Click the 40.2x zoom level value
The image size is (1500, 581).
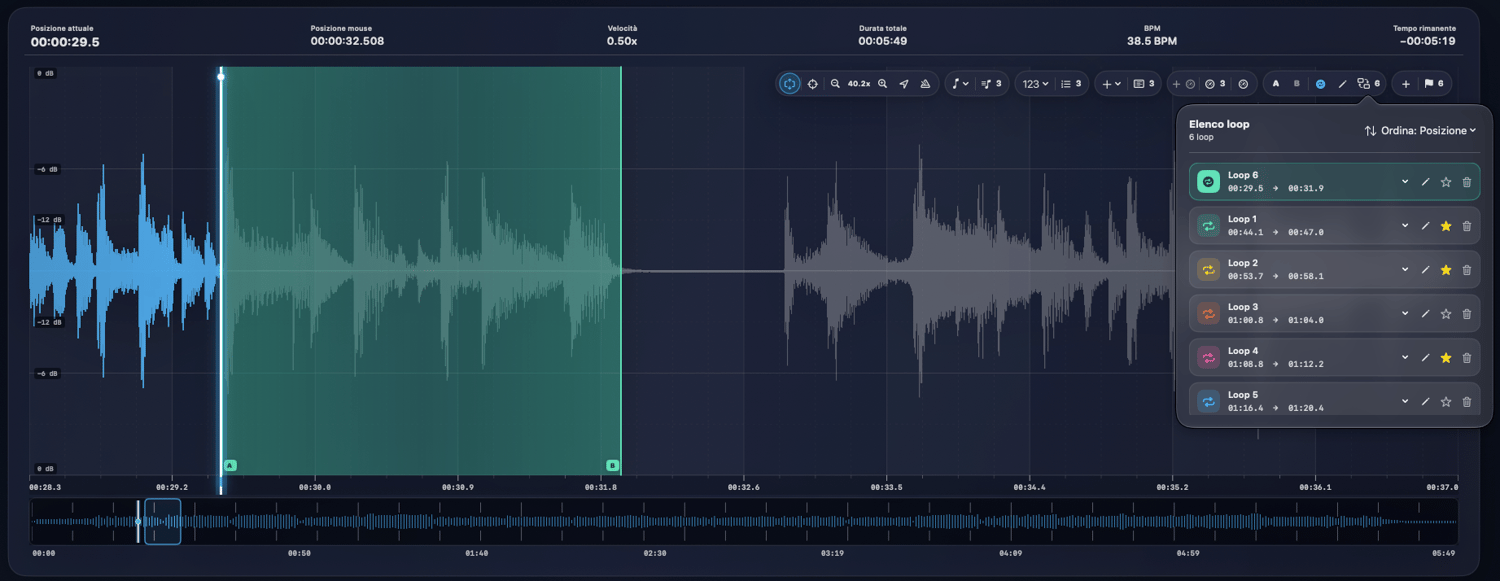point(858,84)
